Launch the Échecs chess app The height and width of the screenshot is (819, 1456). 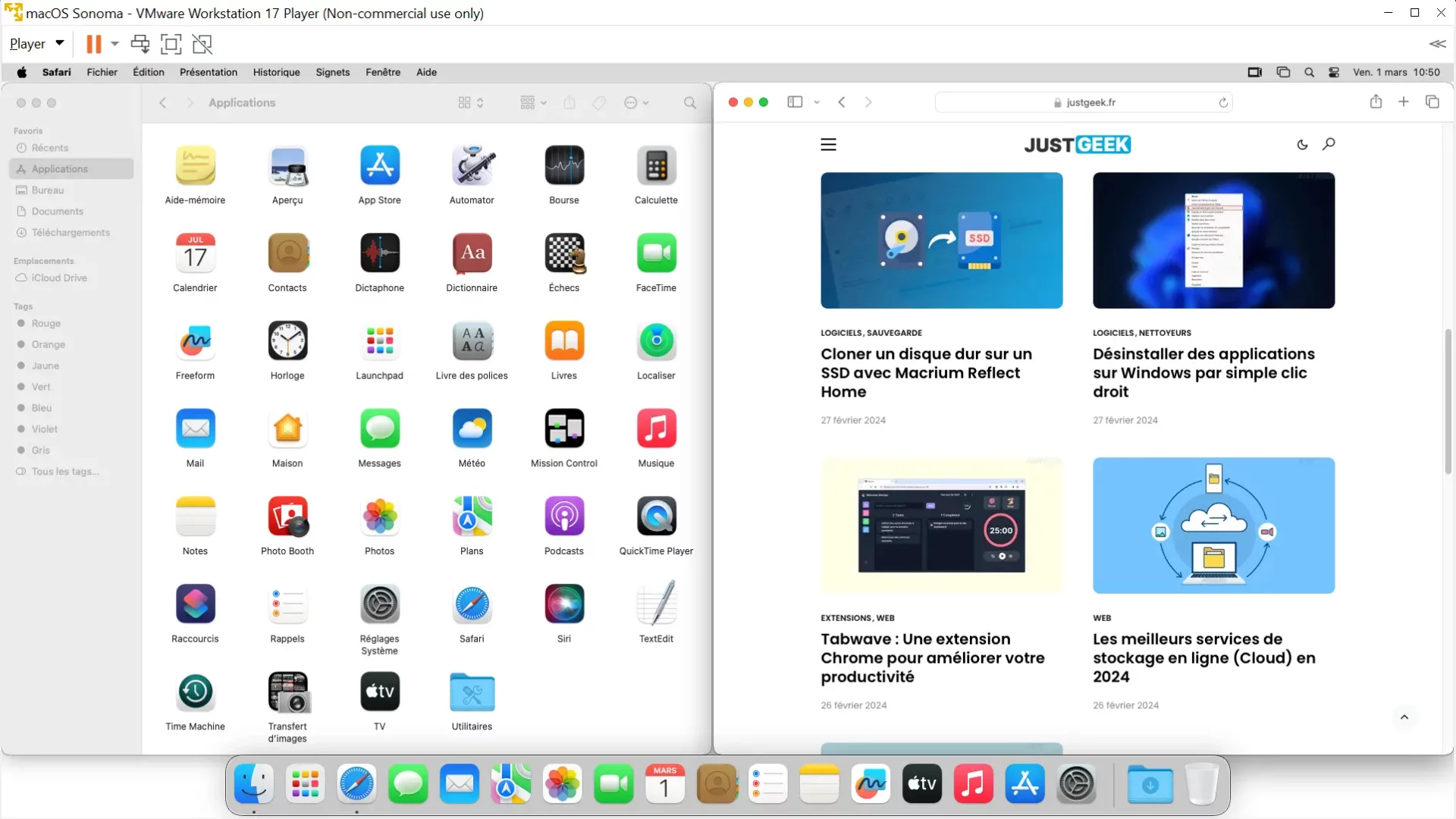[x=564, y=253]
